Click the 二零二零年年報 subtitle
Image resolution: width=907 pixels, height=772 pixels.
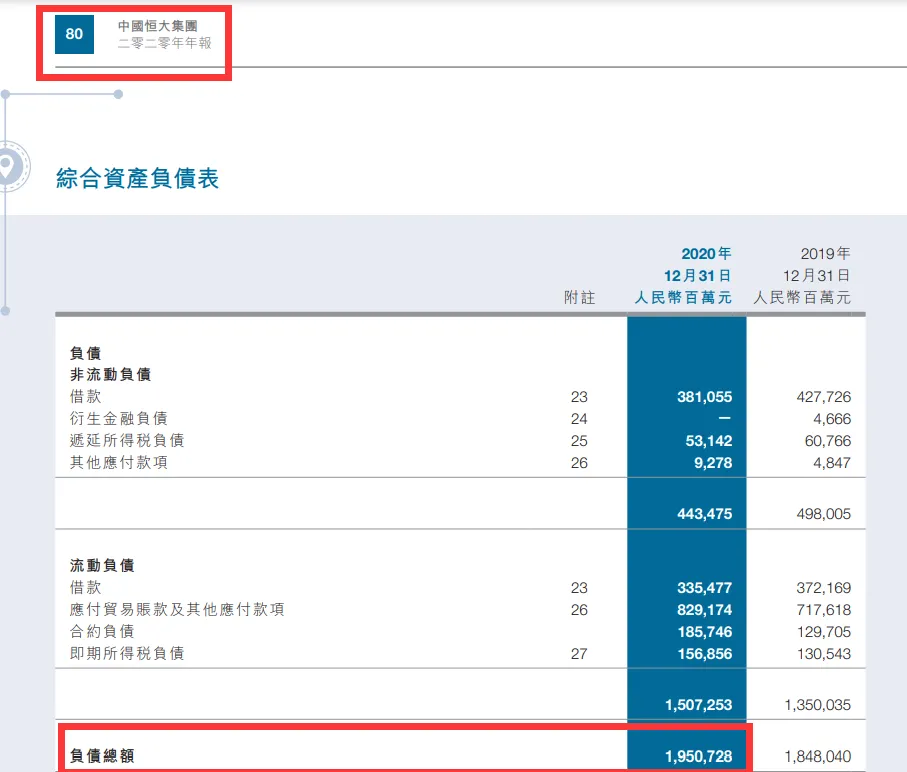point(164,43)
